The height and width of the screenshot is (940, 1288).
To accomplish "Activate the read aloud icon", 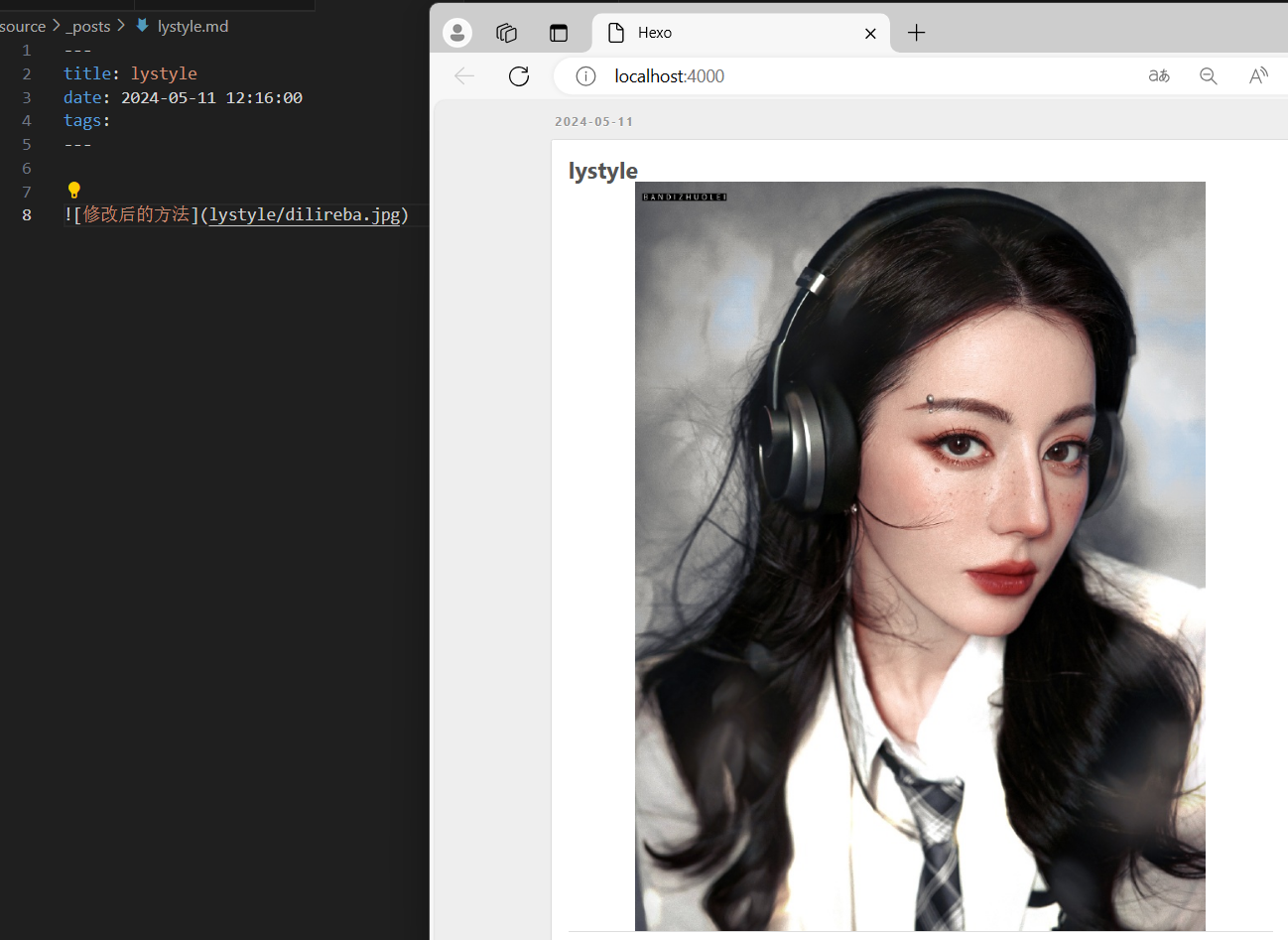I will (x=1258, y=76).
